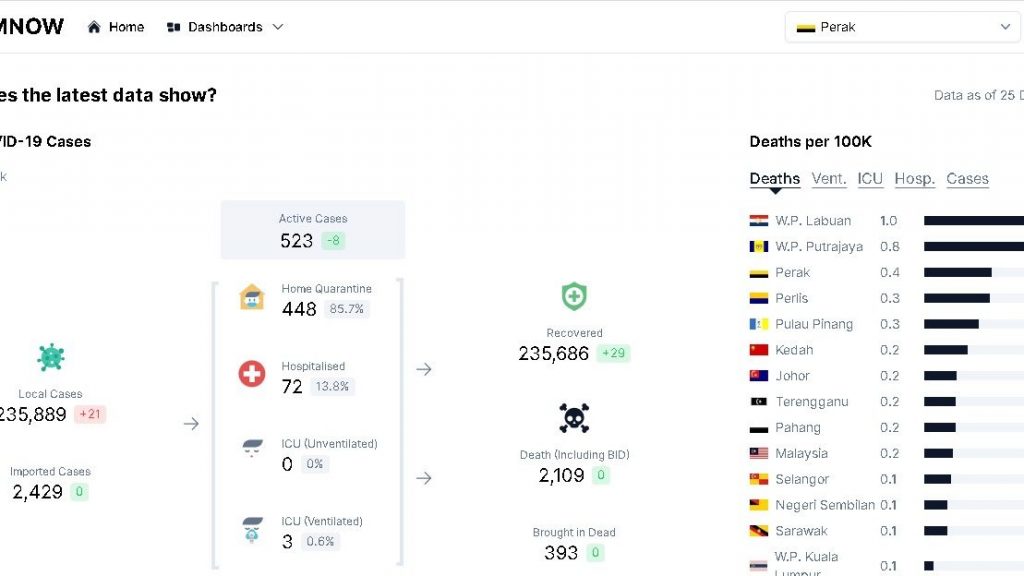
Task: Open the Perak state selector dropdown
Action: (903, 27)
